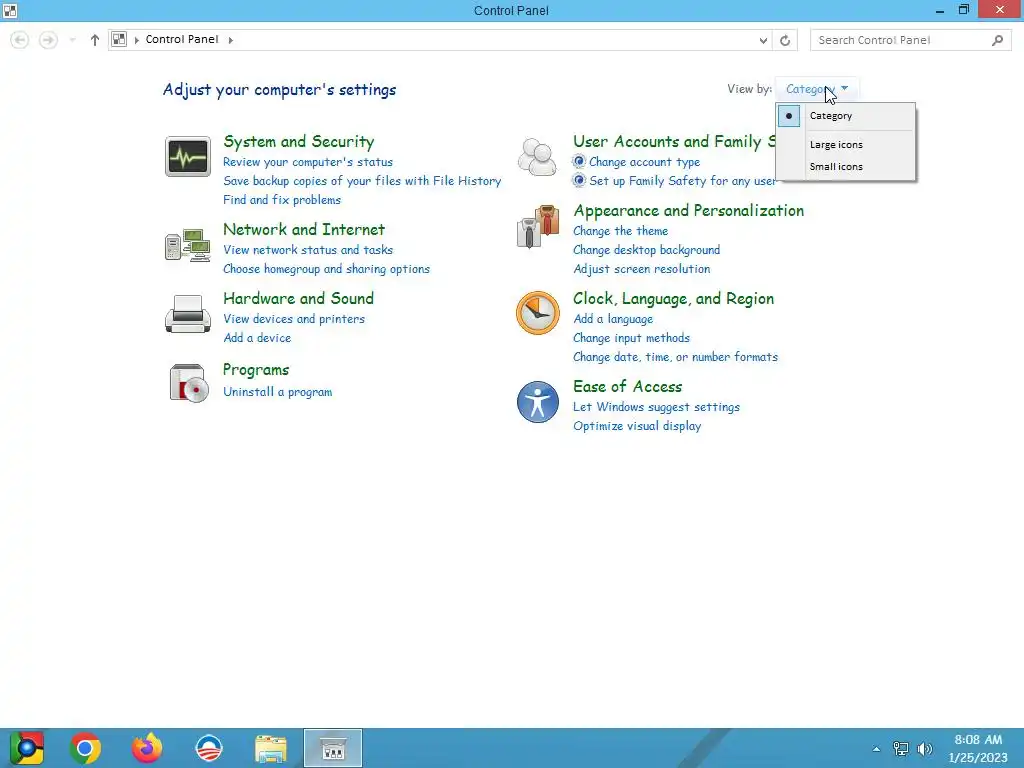Open Clock, Language, and Region heading
Viewport: 1024px width, 768px height.
coord(673,299)
